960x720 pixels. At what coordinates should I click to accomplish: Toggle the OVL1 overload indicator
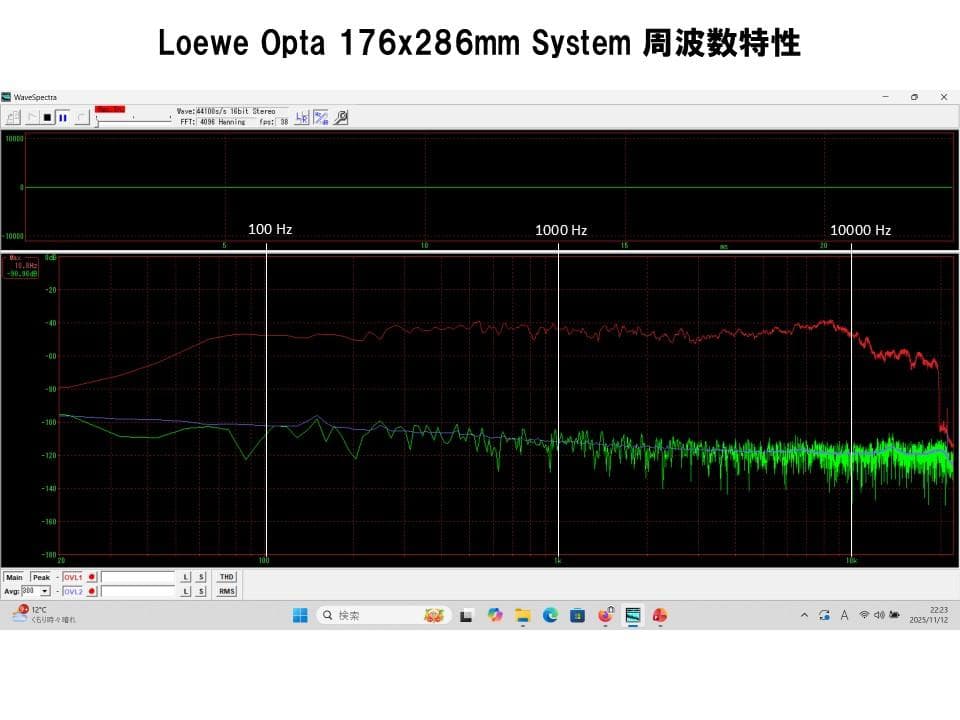coord(92,578)
